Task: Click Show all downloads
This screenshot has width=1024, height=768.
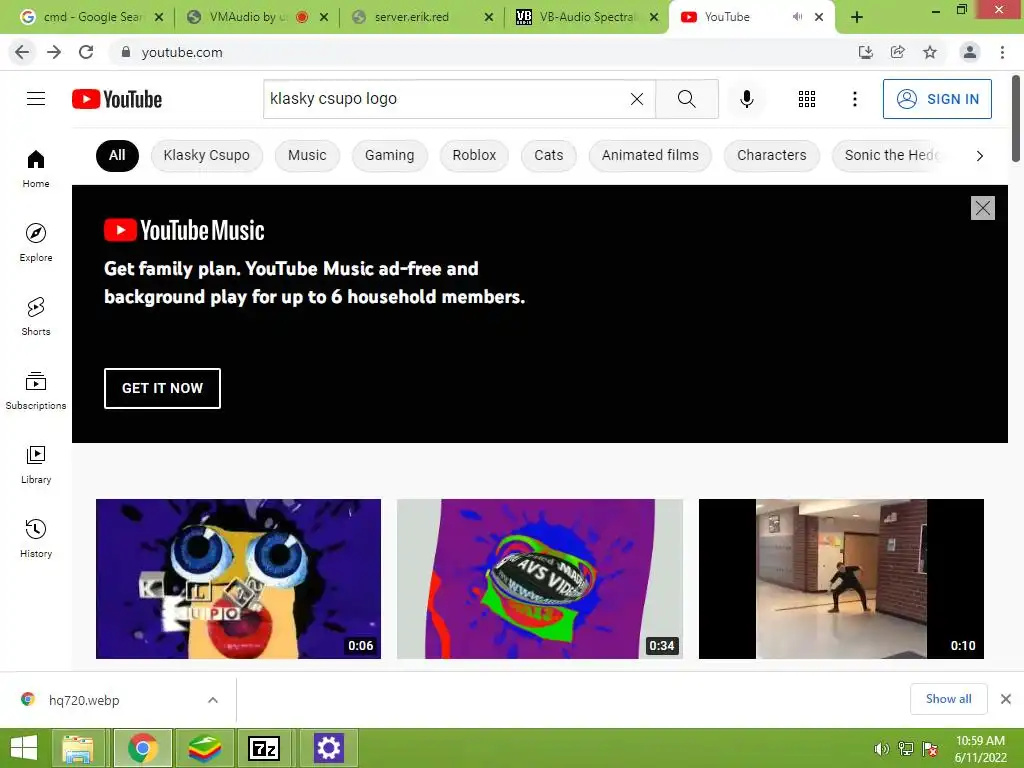Action: tap(948, 699)
